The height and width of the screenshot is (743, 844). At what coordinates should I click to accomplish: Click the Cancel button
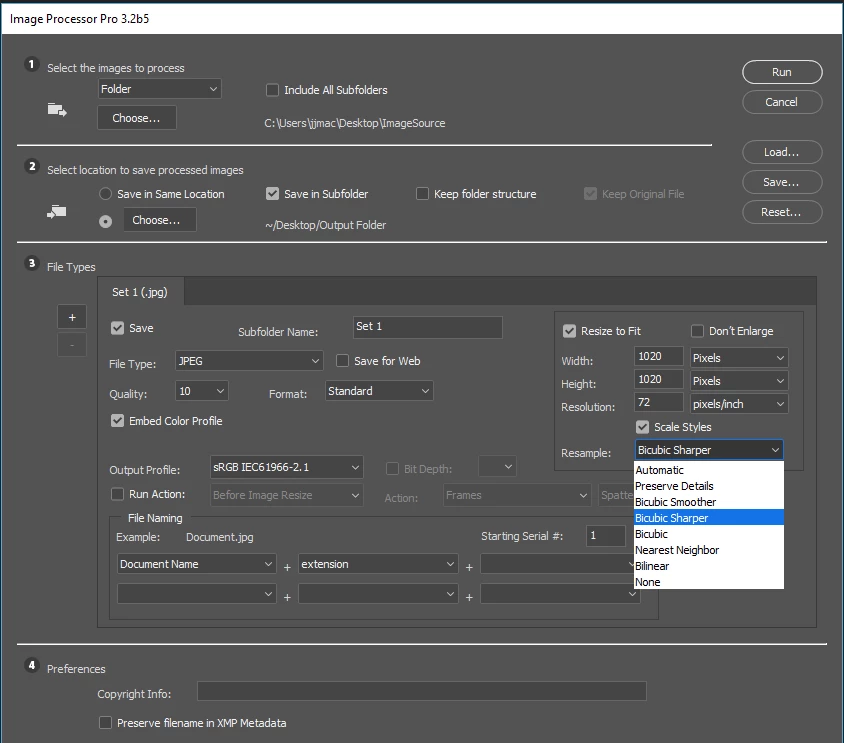pyautogui.click(x=782, y=102)
